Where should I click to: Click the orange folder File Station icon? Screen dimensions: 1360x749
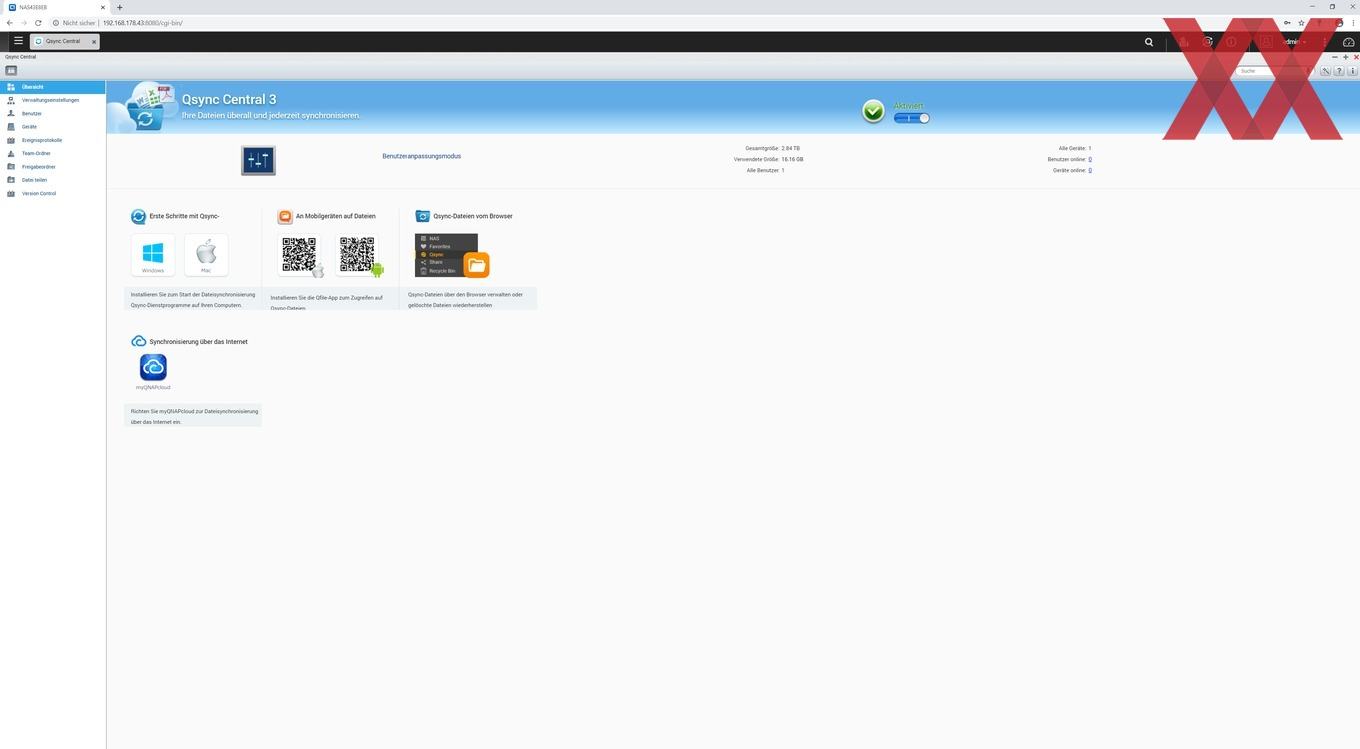tap(477, 265)
